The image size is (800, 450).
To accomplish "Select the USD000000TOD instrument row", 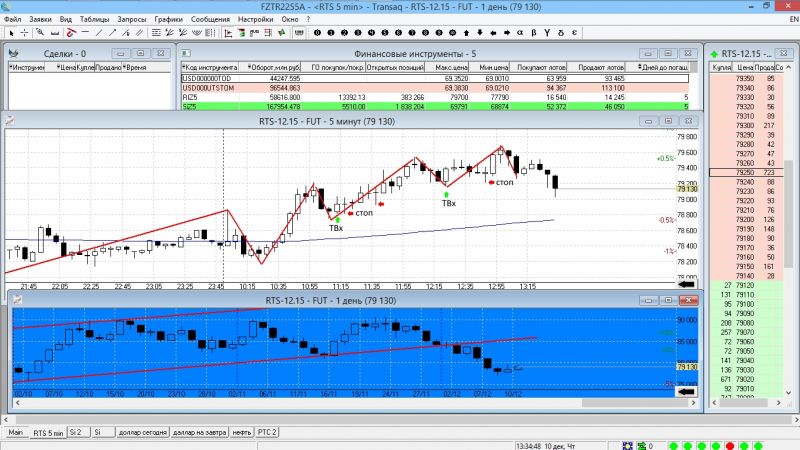I will coord(435,79).
